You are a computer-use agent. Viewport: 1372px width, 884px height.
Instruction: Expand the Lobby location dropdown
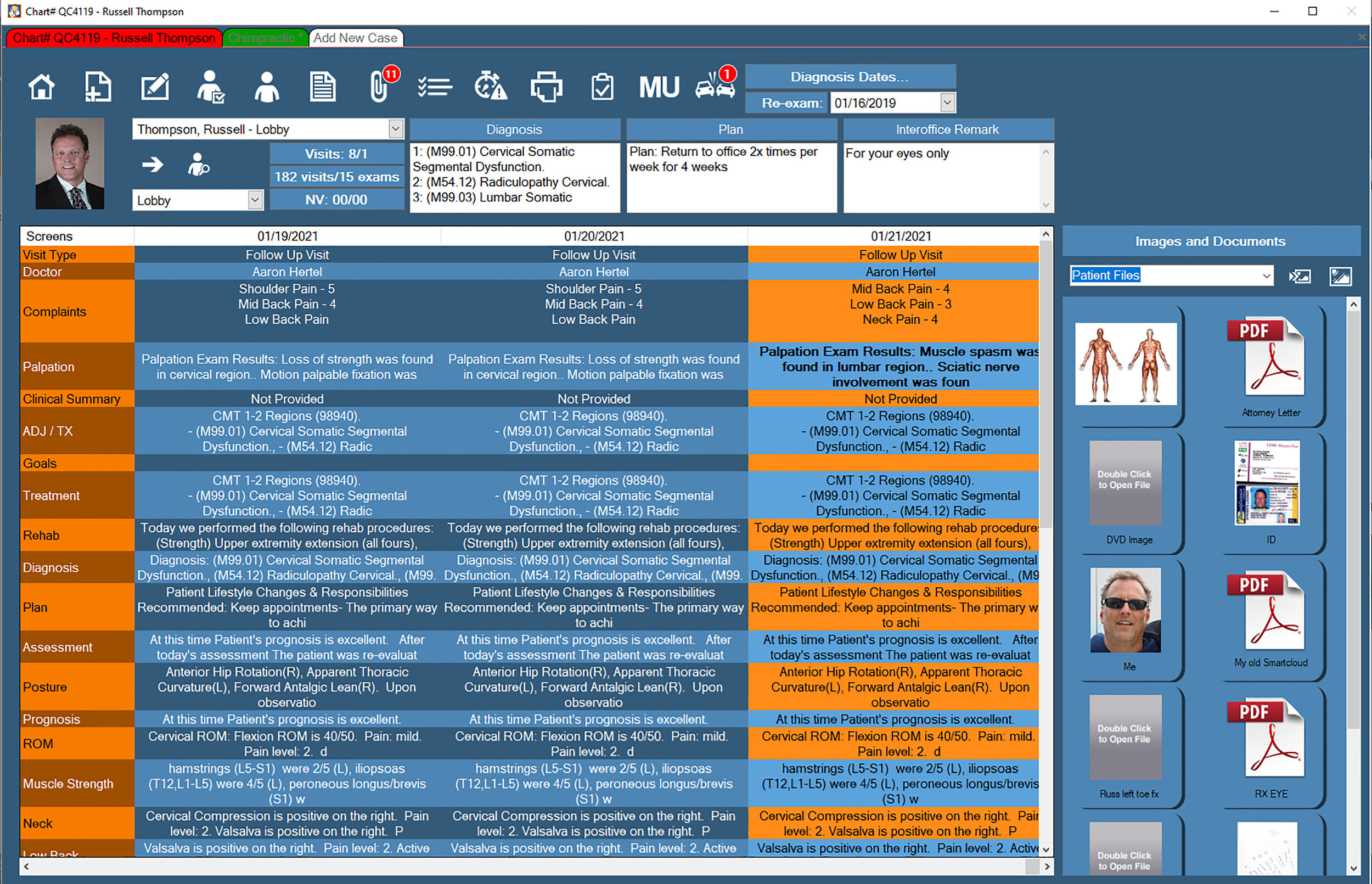pyautogui.click(x=255, y=200)
